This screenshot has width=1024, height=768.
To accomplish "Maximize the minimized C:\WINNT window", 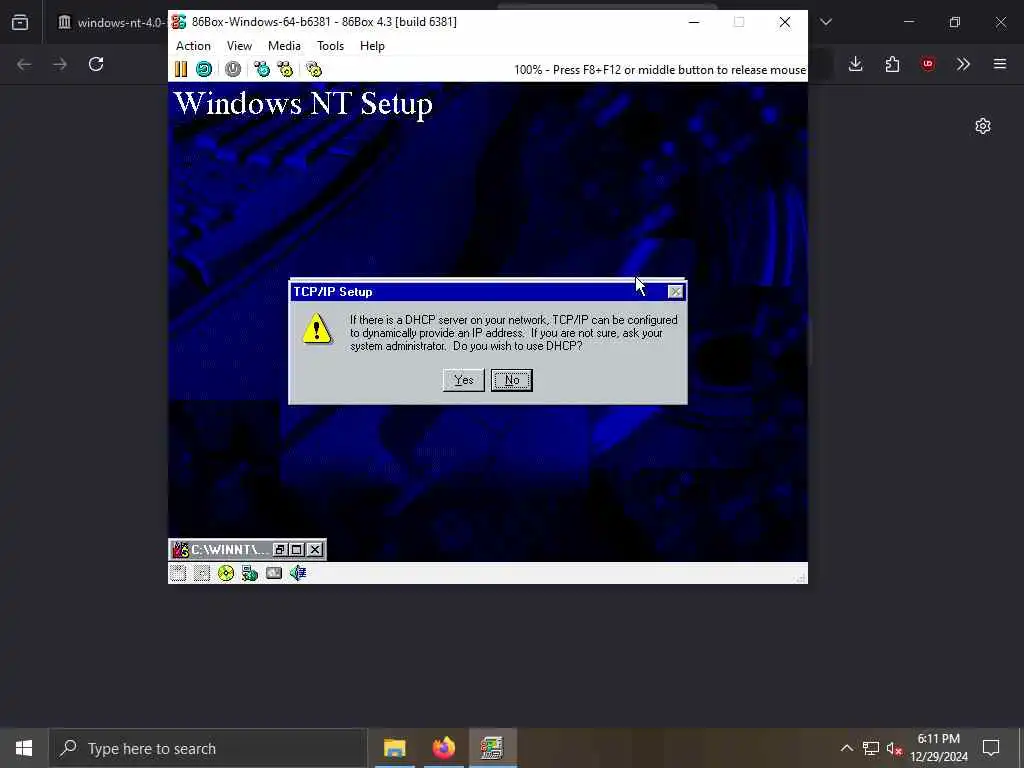I will 296,550.
